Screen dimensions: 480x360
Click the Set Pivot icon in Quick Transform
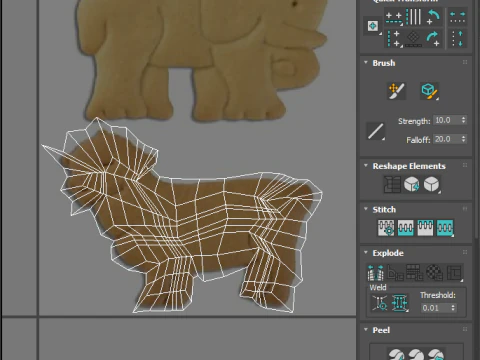coord(373,26)
